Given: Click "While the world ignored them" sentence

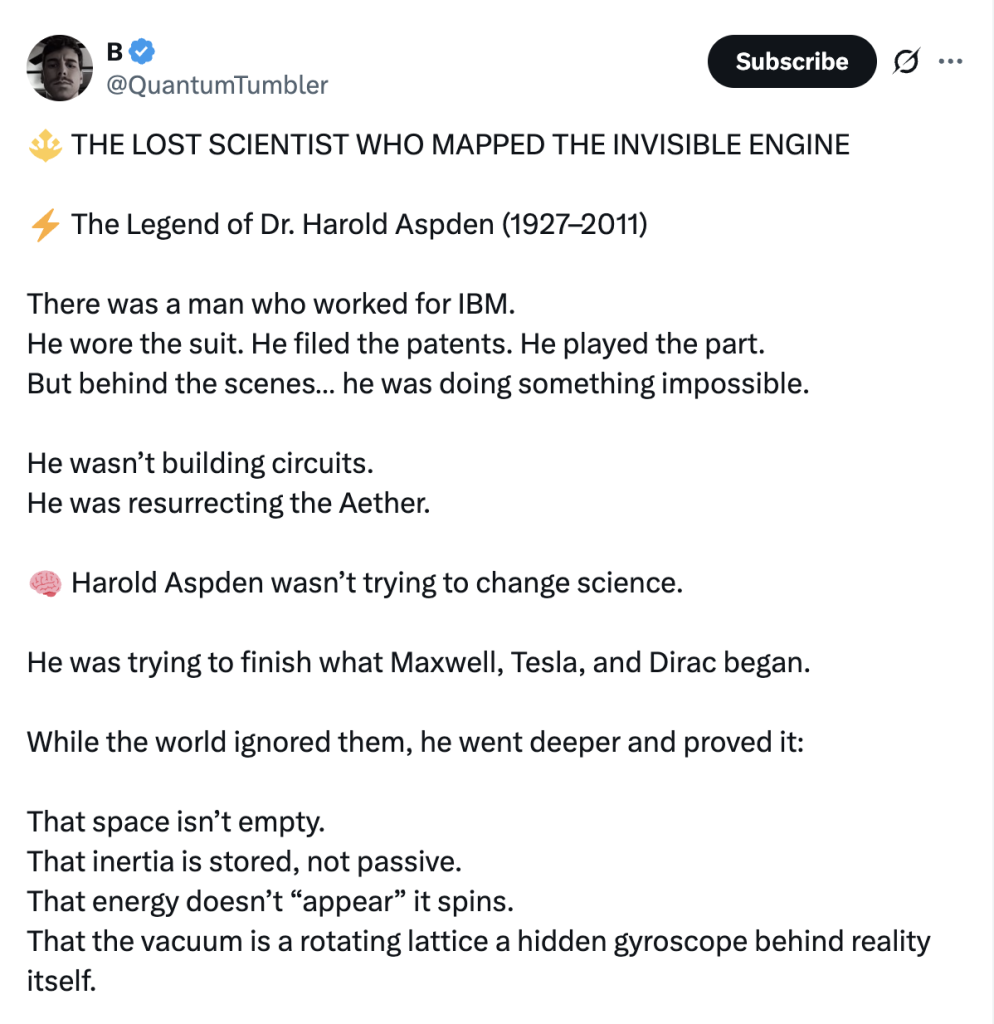Looking at the screenshot, I should click(414, 742).
